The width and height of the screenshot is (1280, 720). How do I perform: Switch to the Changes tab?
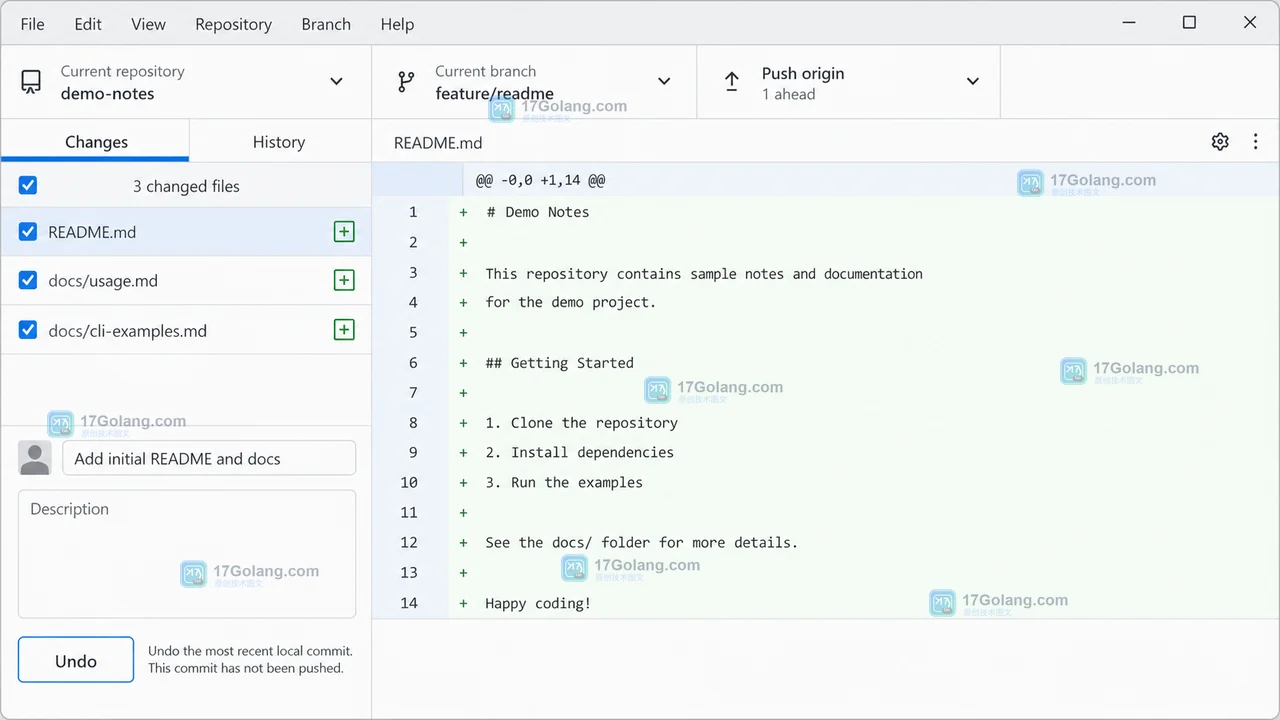point(95,142)
